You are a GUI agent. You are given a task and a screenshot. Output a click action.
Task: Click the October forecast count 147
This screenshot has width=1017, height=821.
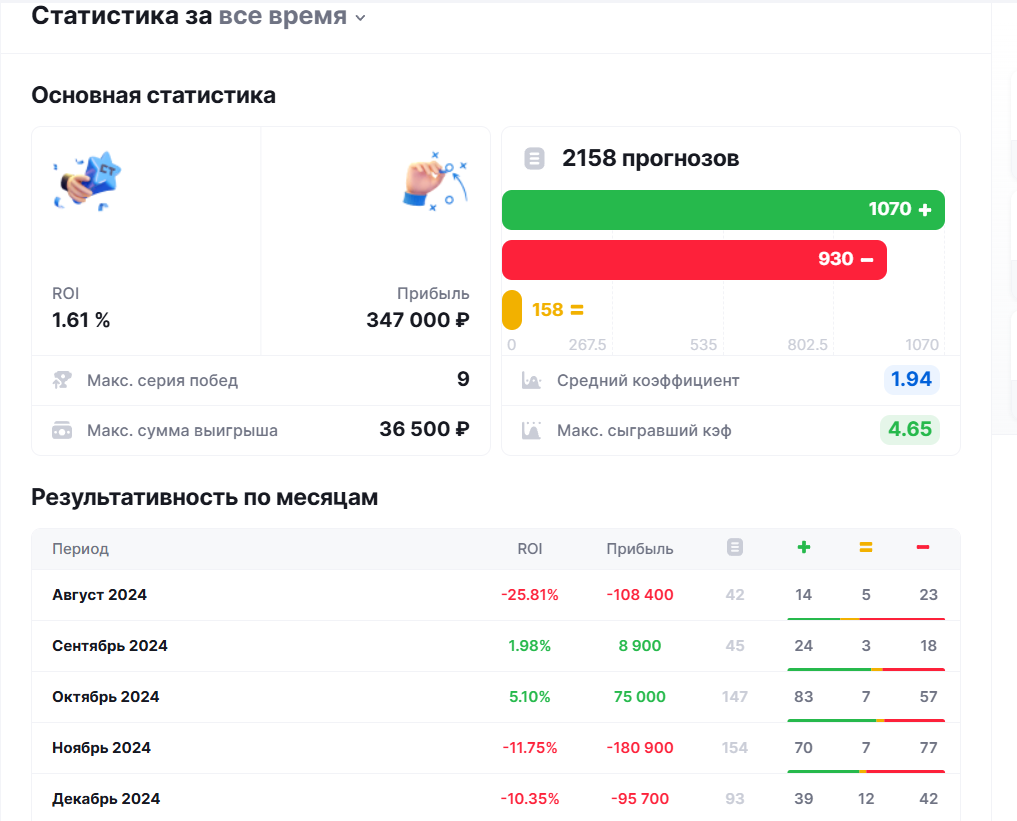[735, 697]
